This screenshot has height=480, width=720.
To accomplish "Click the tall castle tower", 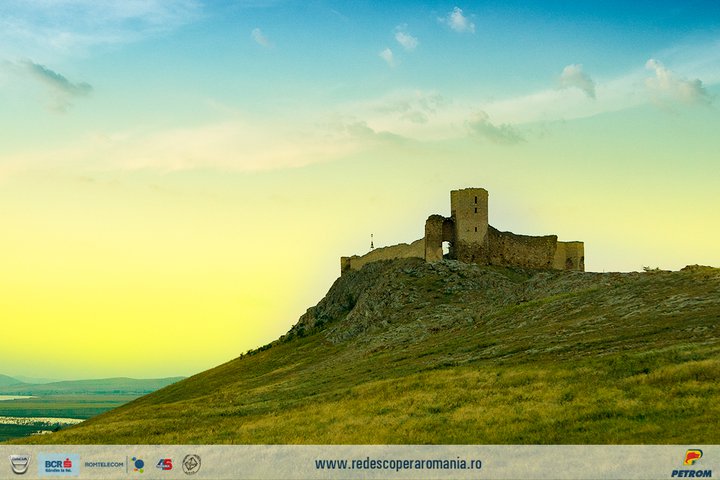I will [469, 220].
